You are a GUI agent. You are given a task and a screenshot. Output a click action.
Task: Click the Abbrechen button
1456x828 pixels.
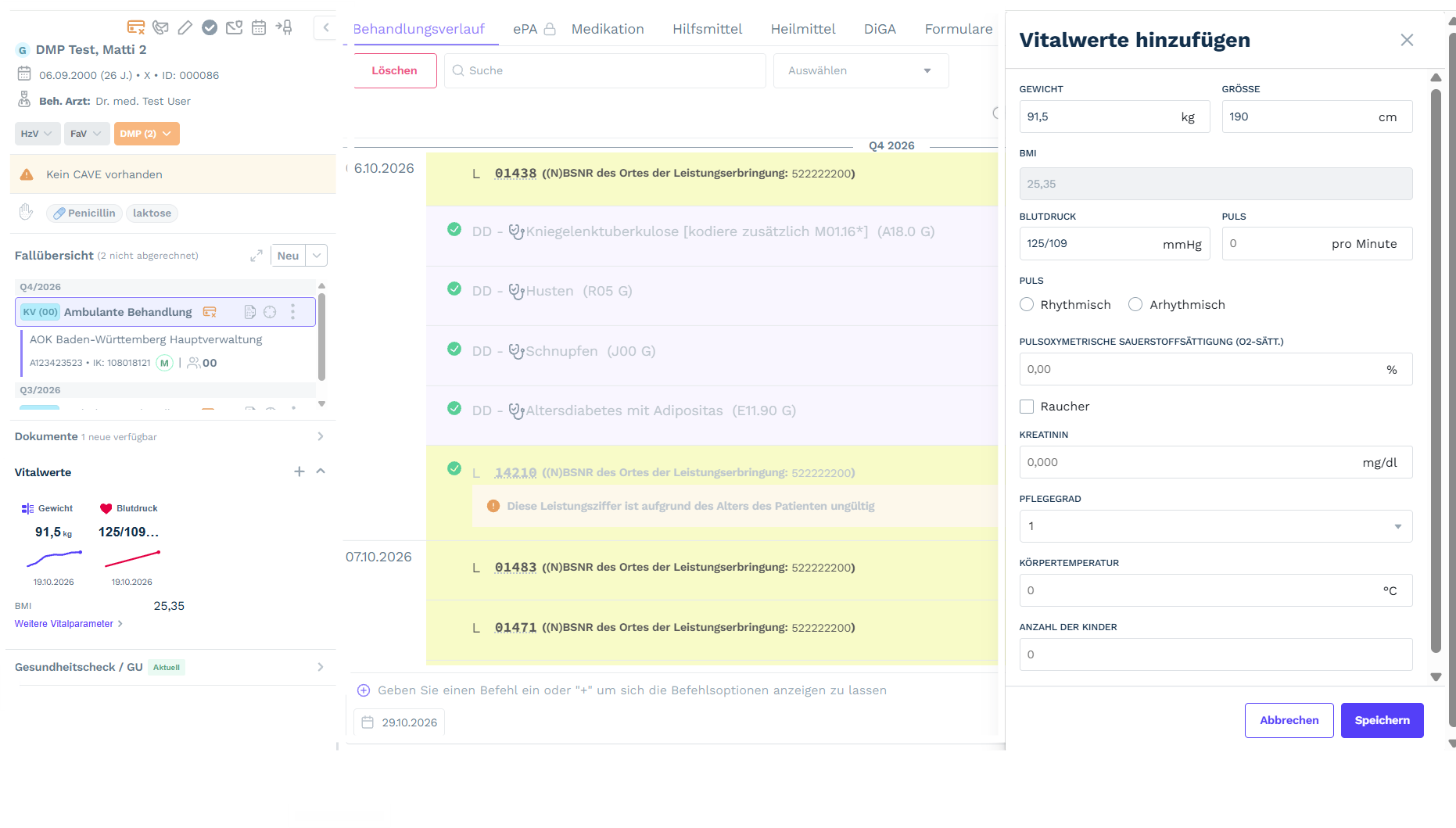(1289, 720)
